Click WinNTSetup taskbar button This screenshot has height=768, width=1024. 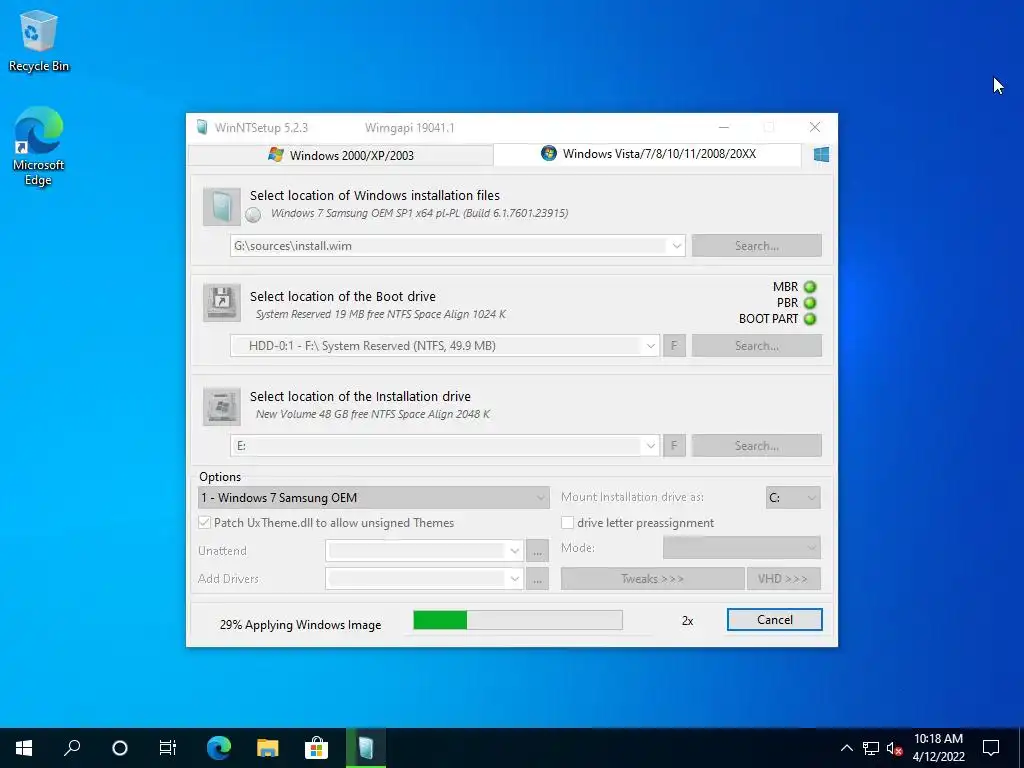point(366,748)
